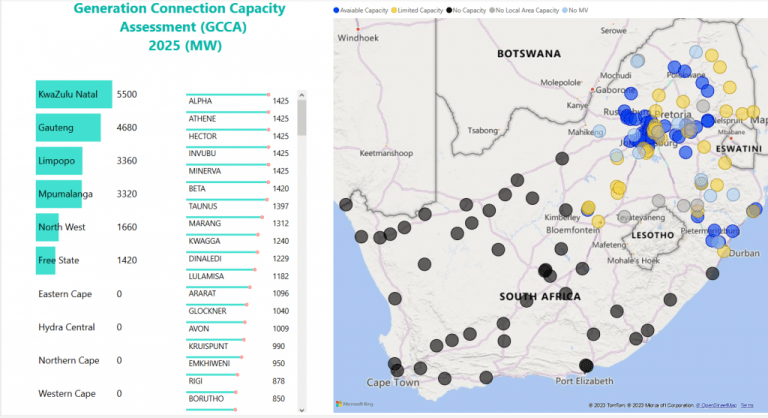Click the black marker near Port Elizabeth
Viewport: 768px width, 418px height.
(586, 366)
